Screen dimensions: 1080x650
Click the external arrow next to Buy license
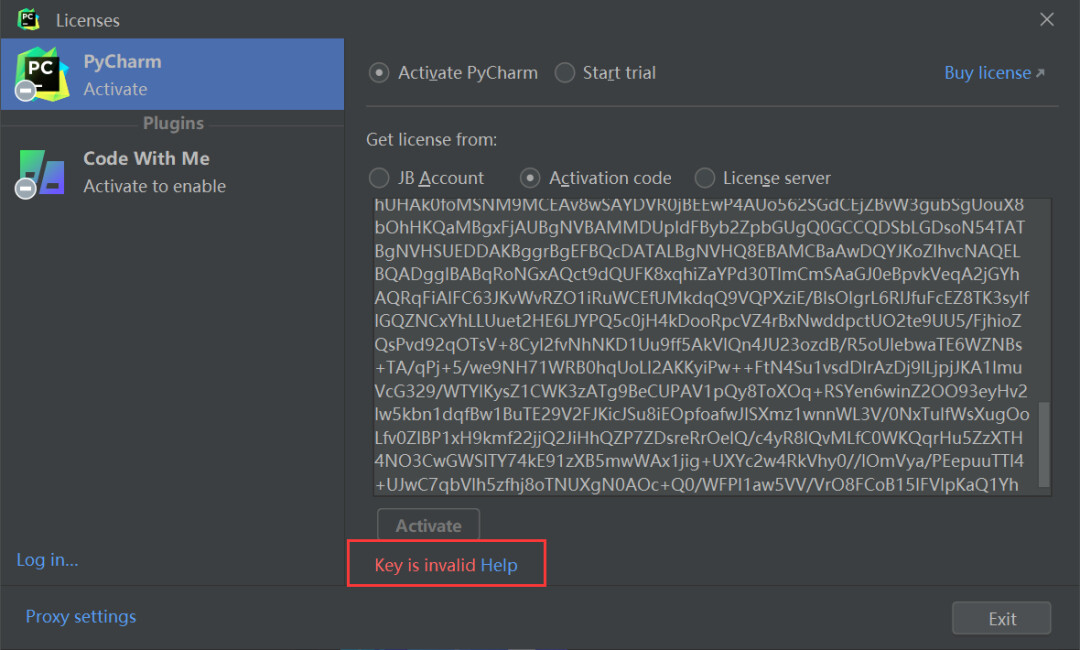[1040, 73]
